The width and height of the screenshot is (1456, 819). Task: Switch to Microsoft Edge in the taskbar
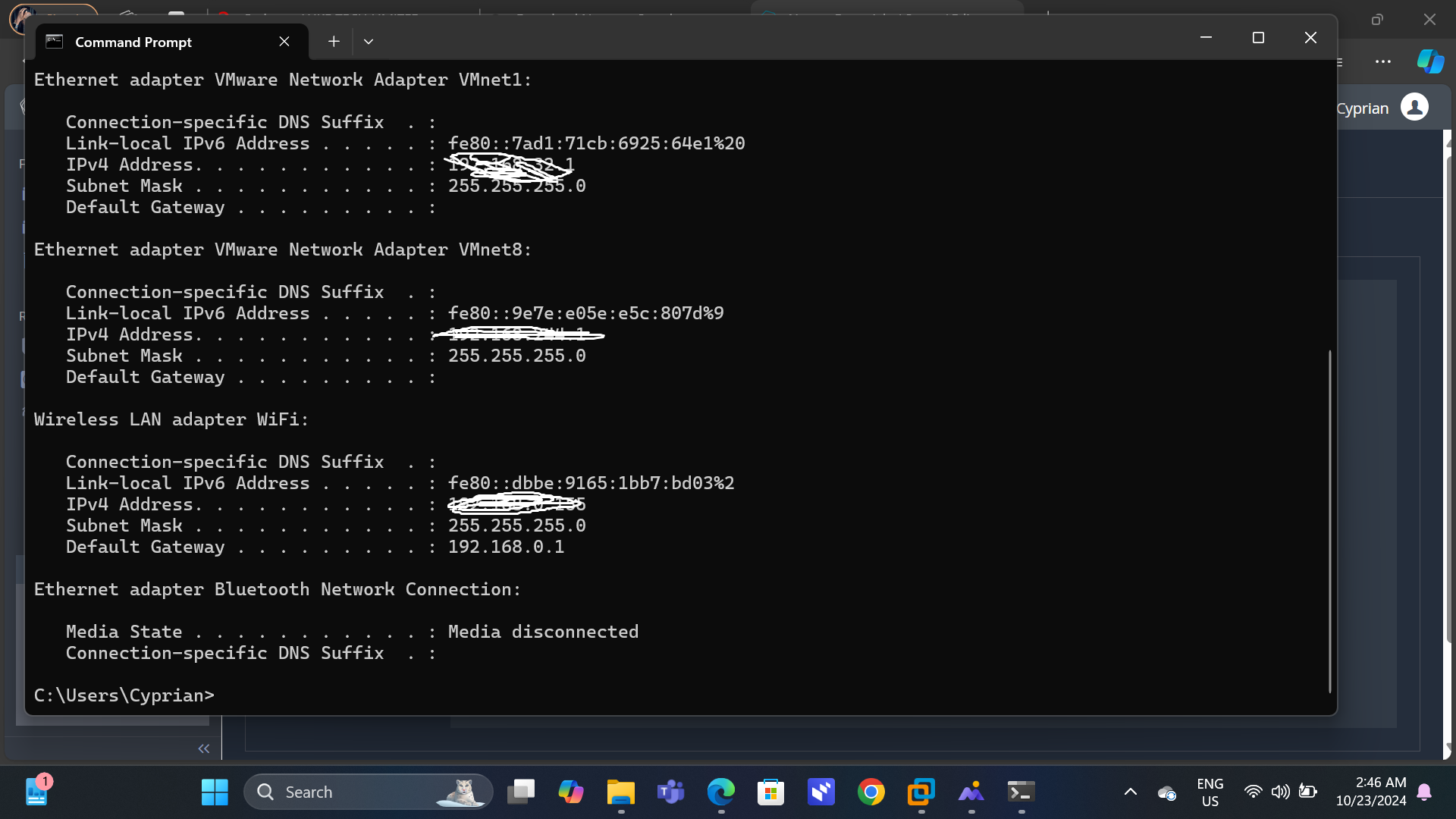(721, 792)
